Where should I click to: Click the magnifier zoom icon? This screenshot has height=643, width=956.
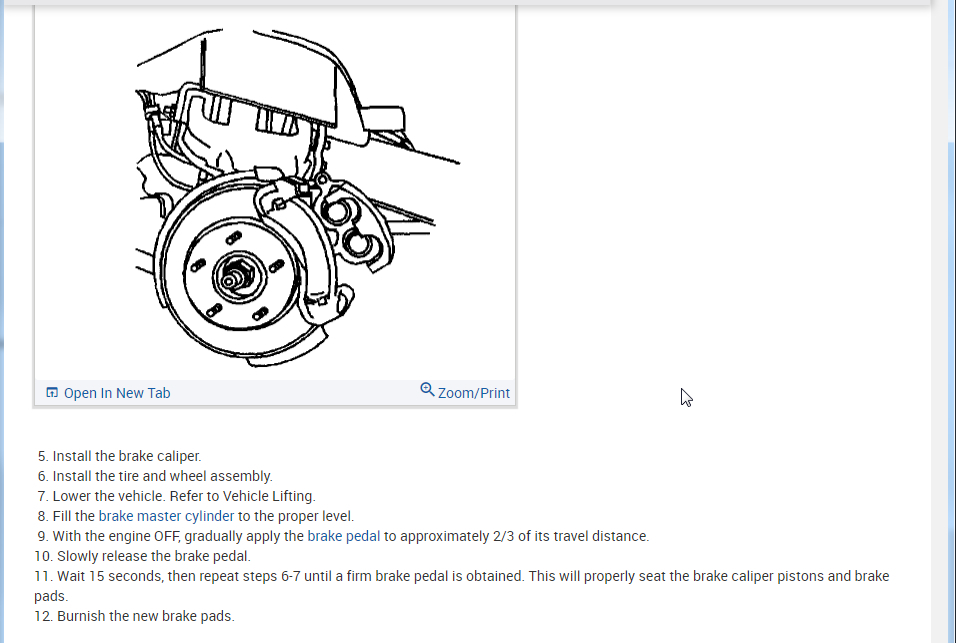[x=427, y=389]
